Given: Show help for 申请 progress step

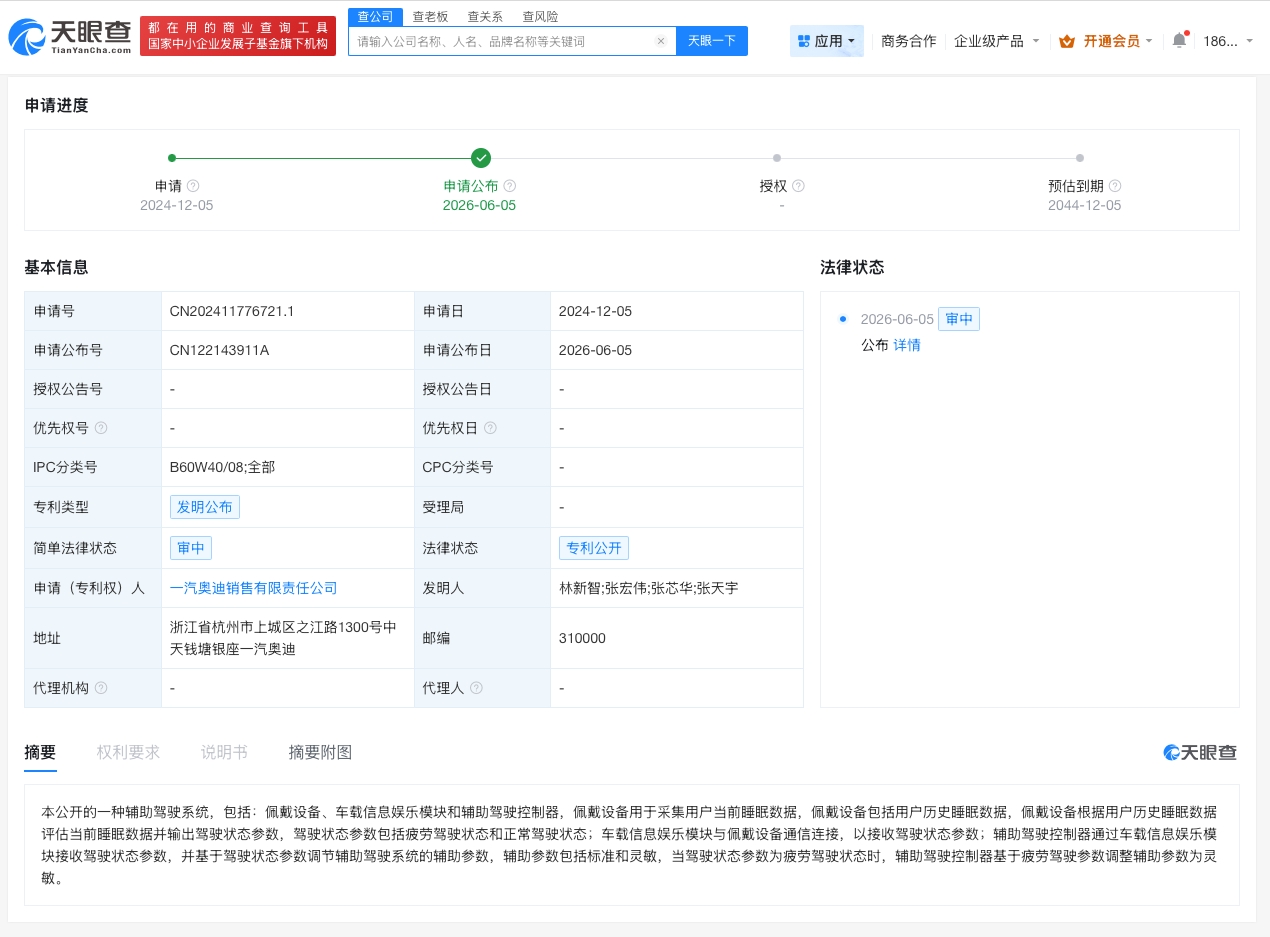Looking at the screenshot, I should pyautogui.click(x=193, y=186).
